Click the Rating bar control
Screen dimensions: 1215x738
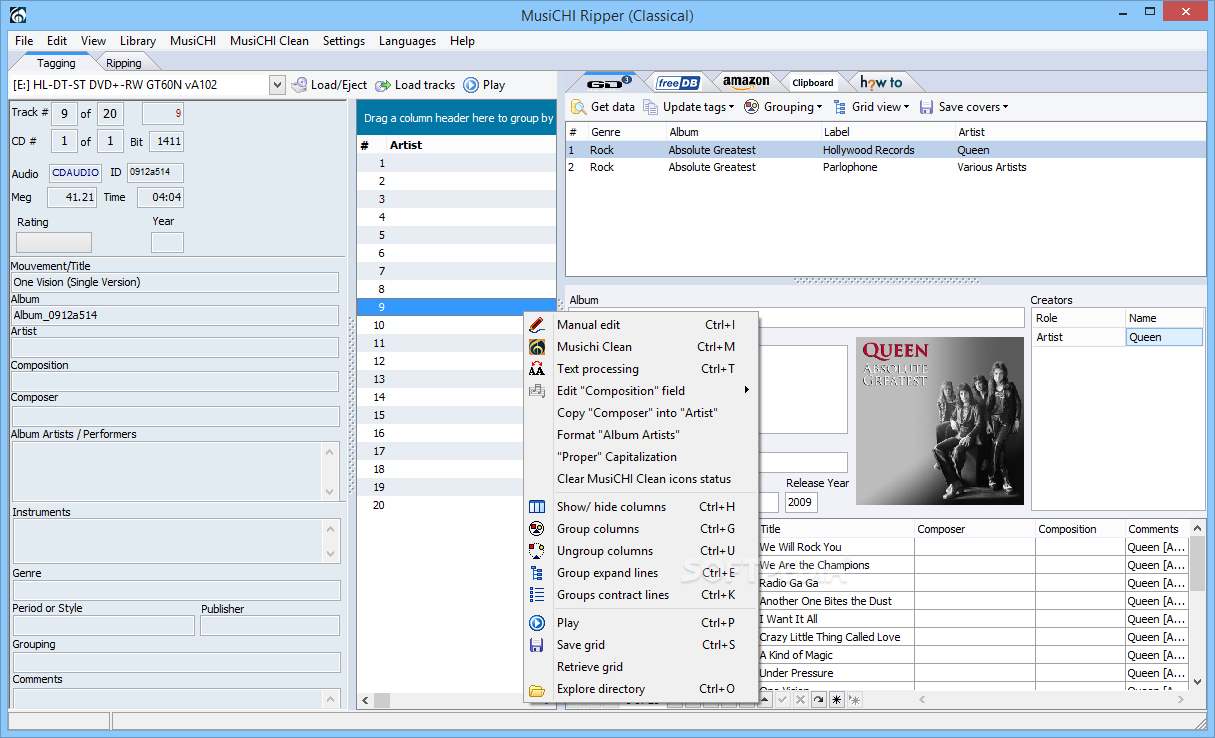54,242
